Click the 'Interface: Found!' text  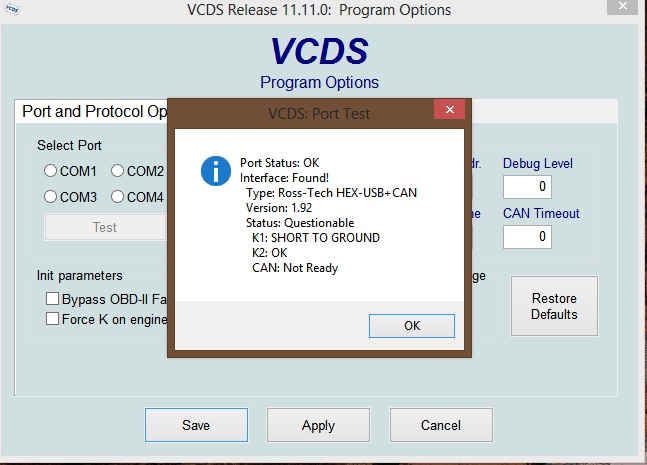coord(284,178)
